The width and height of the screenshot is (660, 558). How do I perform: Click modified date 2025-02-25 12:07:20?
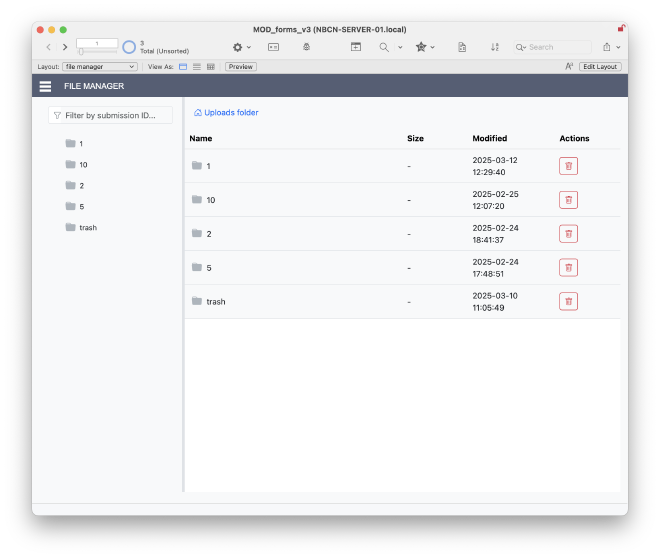click(495, 200)
